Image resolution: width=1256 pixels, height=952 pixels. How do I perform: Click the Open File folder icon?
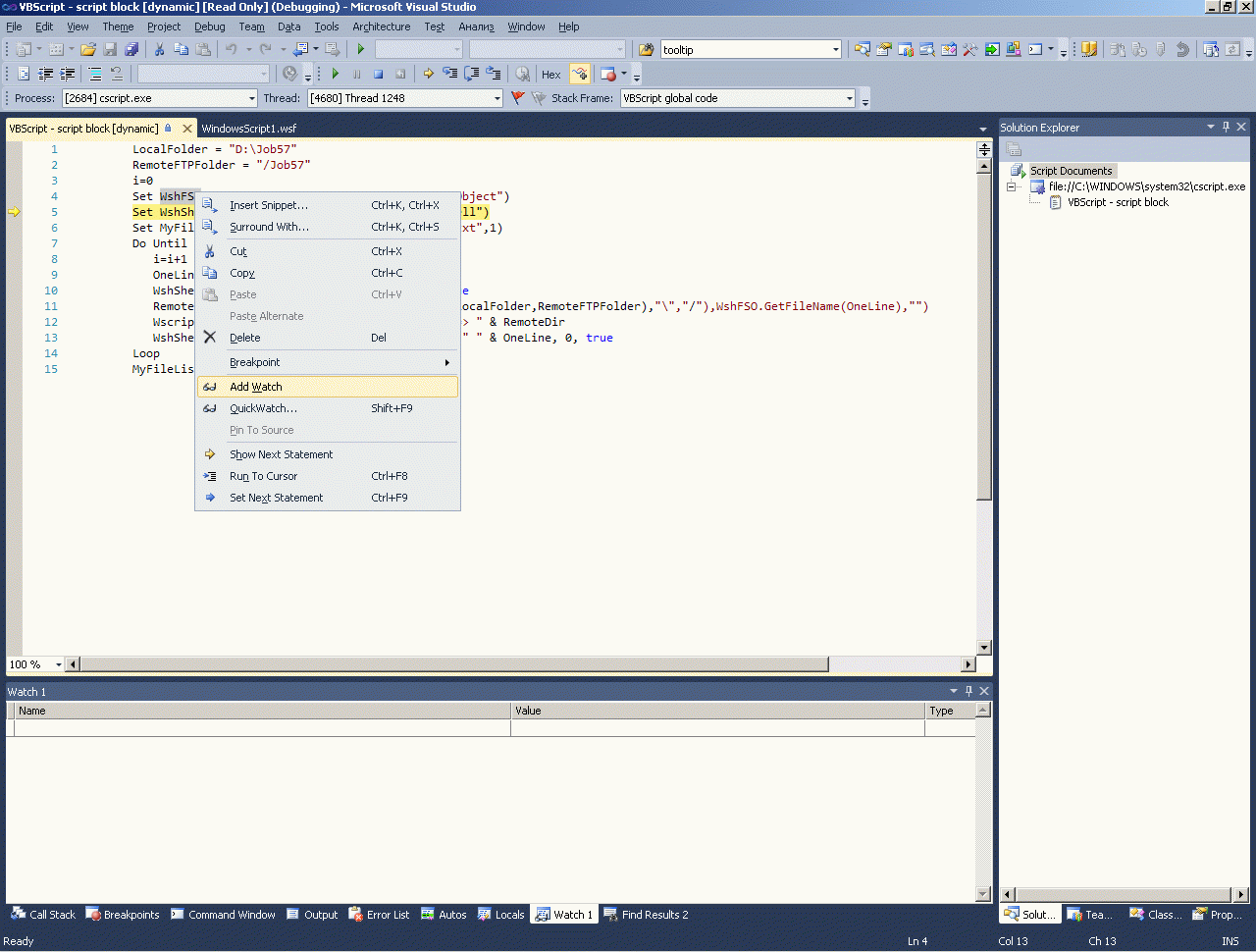point(88,49)
